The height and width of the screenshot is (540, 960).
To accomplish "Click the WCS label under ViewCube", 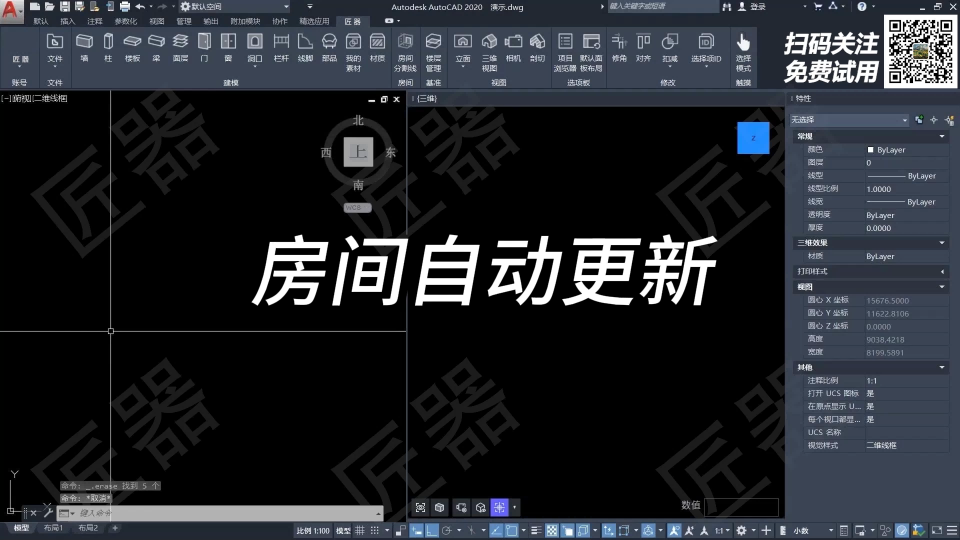I will pyautogui.click(x=358, y=208).
